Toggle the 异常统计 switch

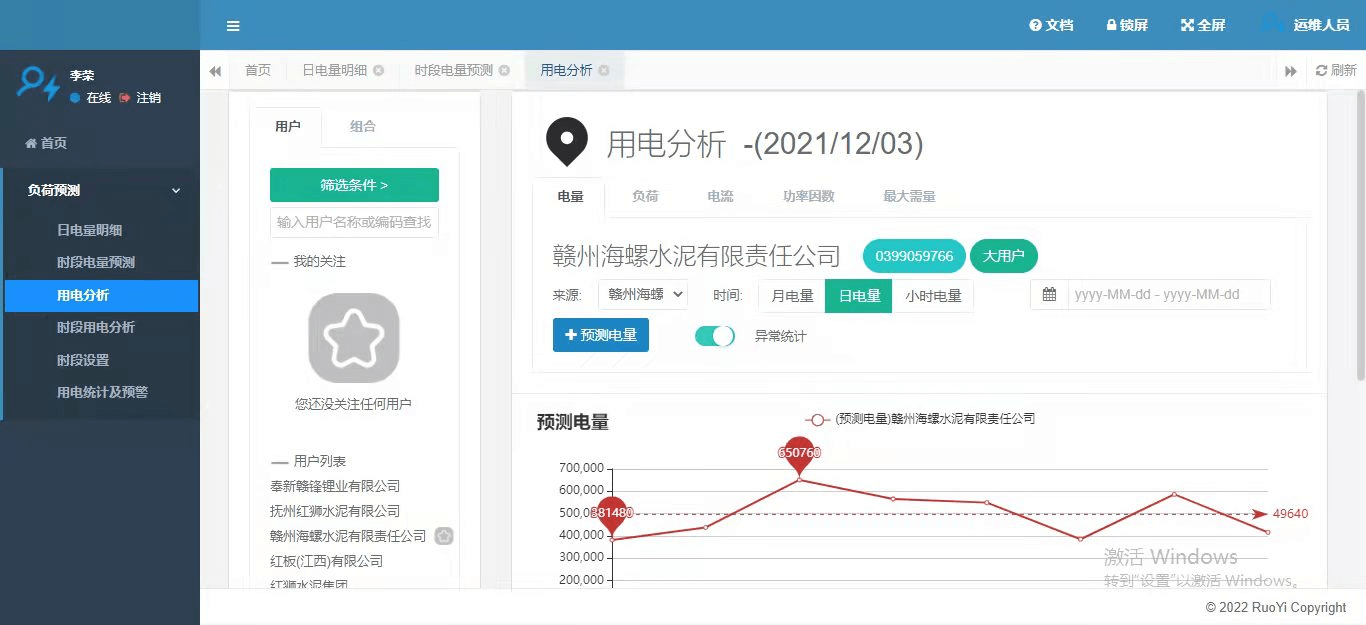pyautogui.click(x=715, y=336)
